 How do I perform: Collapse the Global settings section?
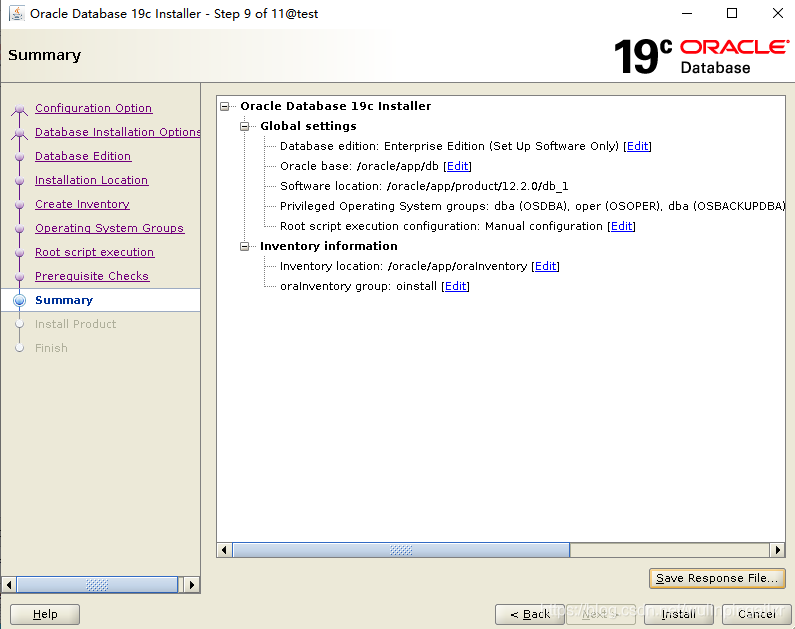pos(244,126)
